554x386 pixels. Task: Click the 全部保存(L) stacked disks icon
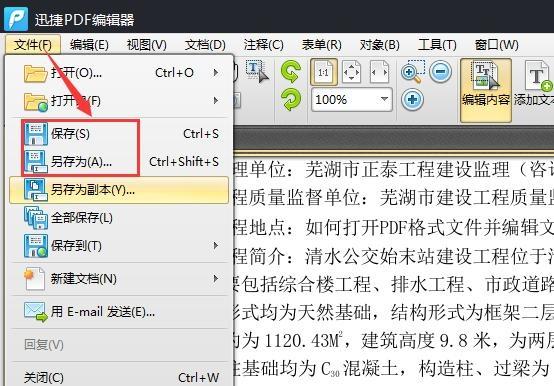pyautogui.click(x=36, y=218)
